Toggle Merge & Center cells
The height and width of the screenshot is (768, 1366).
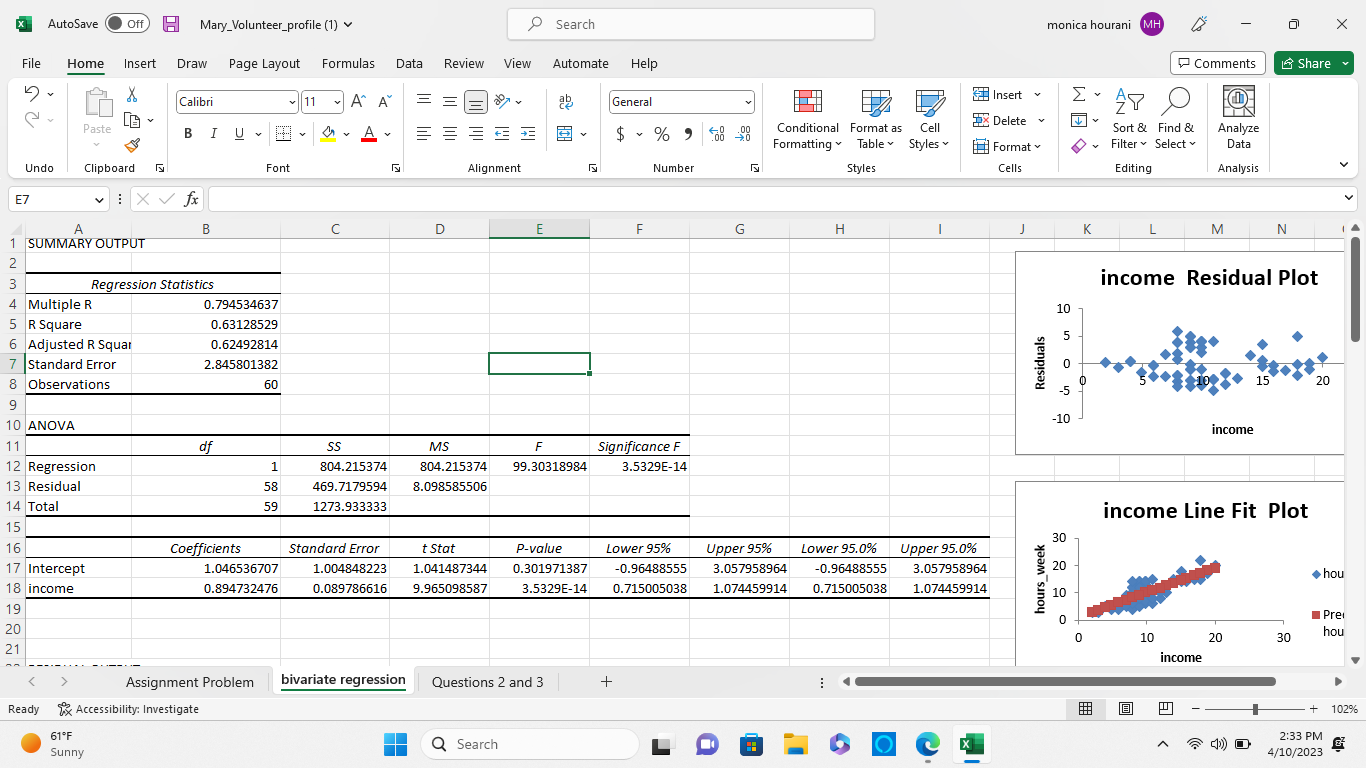(565, 134)
